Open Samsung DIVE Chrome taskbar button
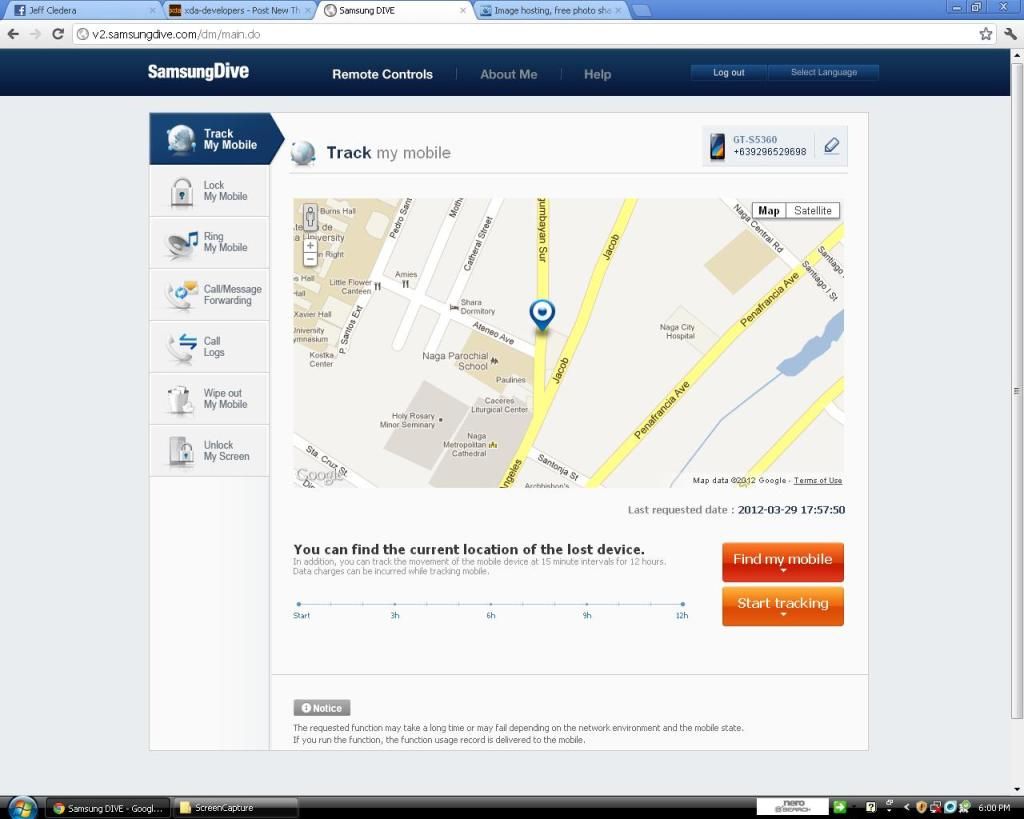The image size is (1024, 819). (x=108, y=808)
